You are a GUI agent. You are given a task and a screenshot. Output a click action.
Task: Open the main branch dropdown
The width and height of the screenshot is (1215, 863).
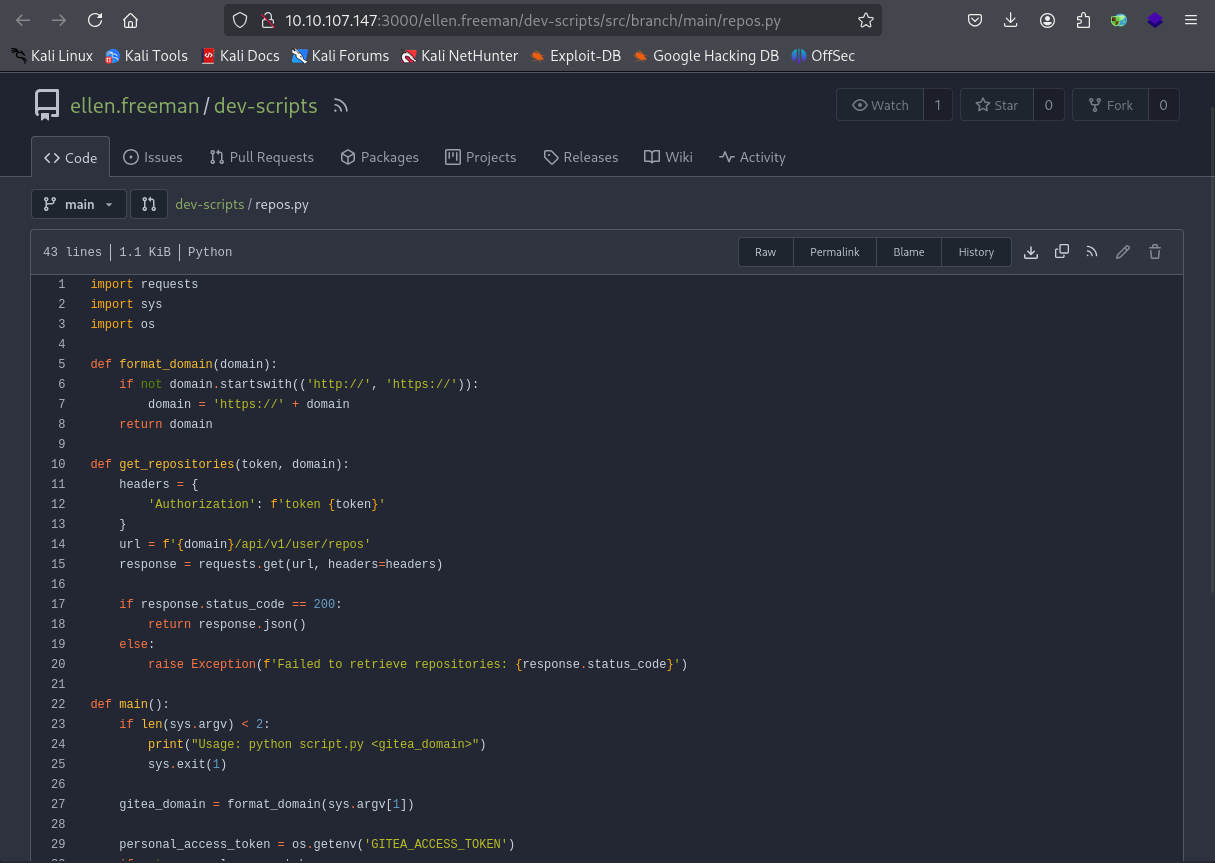tap(79, 204)
